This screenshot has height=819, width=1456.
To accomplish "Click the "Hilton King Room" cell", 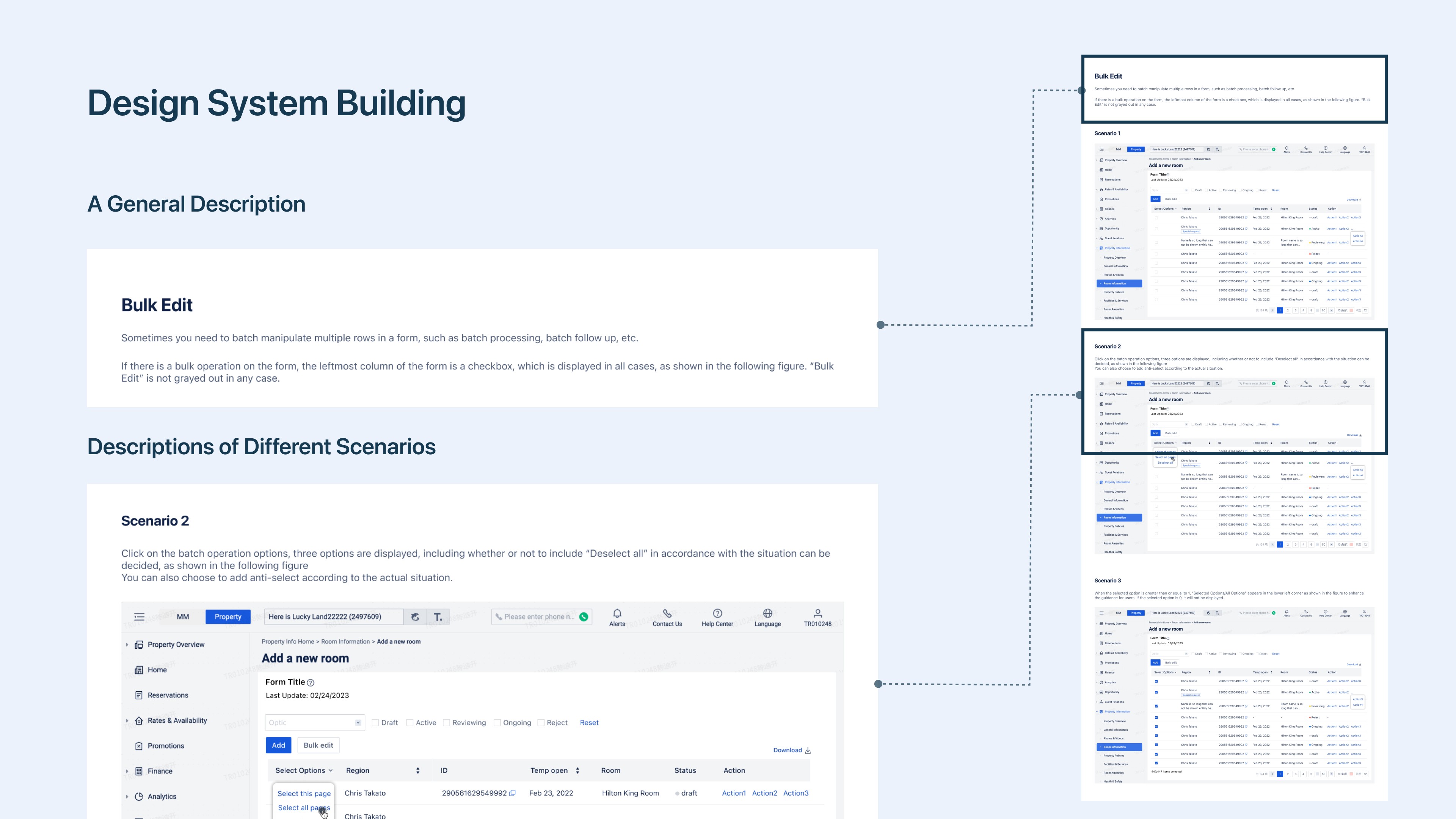I will click(x=630, y=793).
